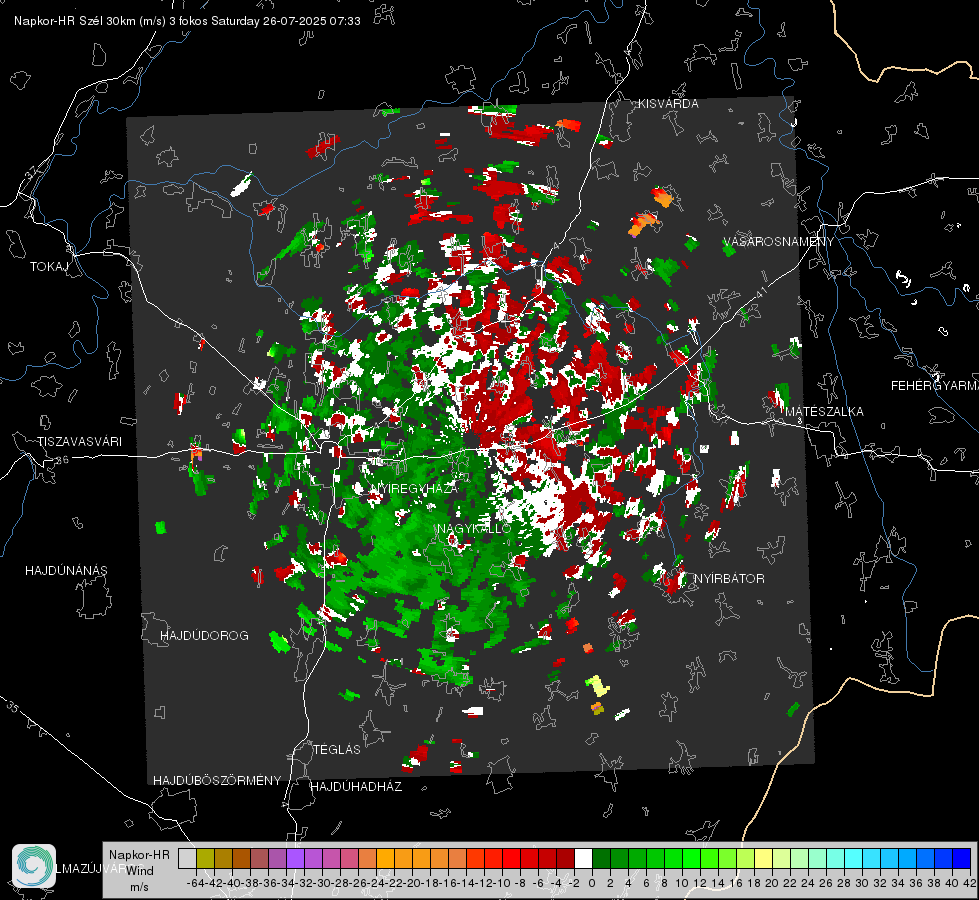
Task: Click the HAJDÚDOROG town label
Action: (204, 636)
